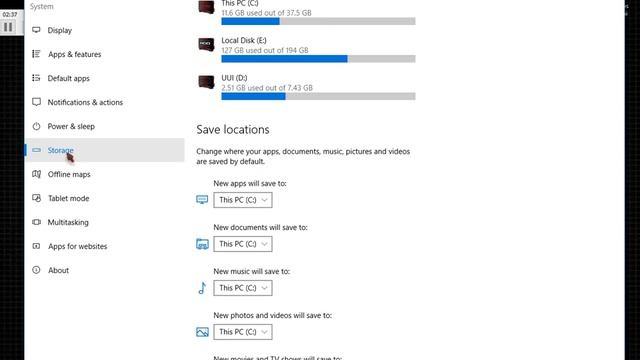Click the Local Disk (E:) usage bar
Screen dimensions: 640x360
[318, 59]
